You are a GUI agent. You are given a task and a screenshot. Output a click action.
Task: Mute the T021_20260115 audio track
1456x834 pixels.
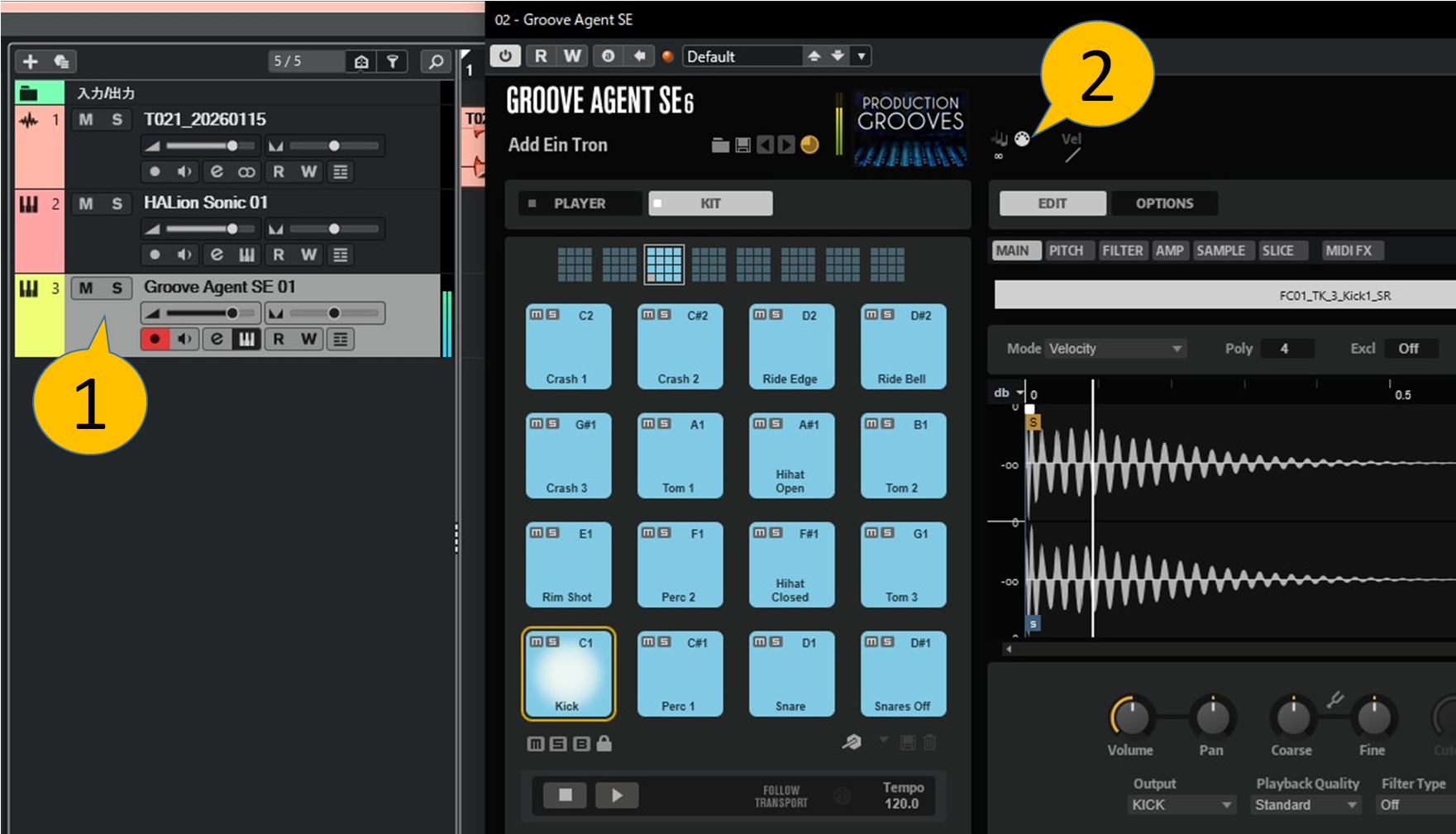(x=86, y=120)
